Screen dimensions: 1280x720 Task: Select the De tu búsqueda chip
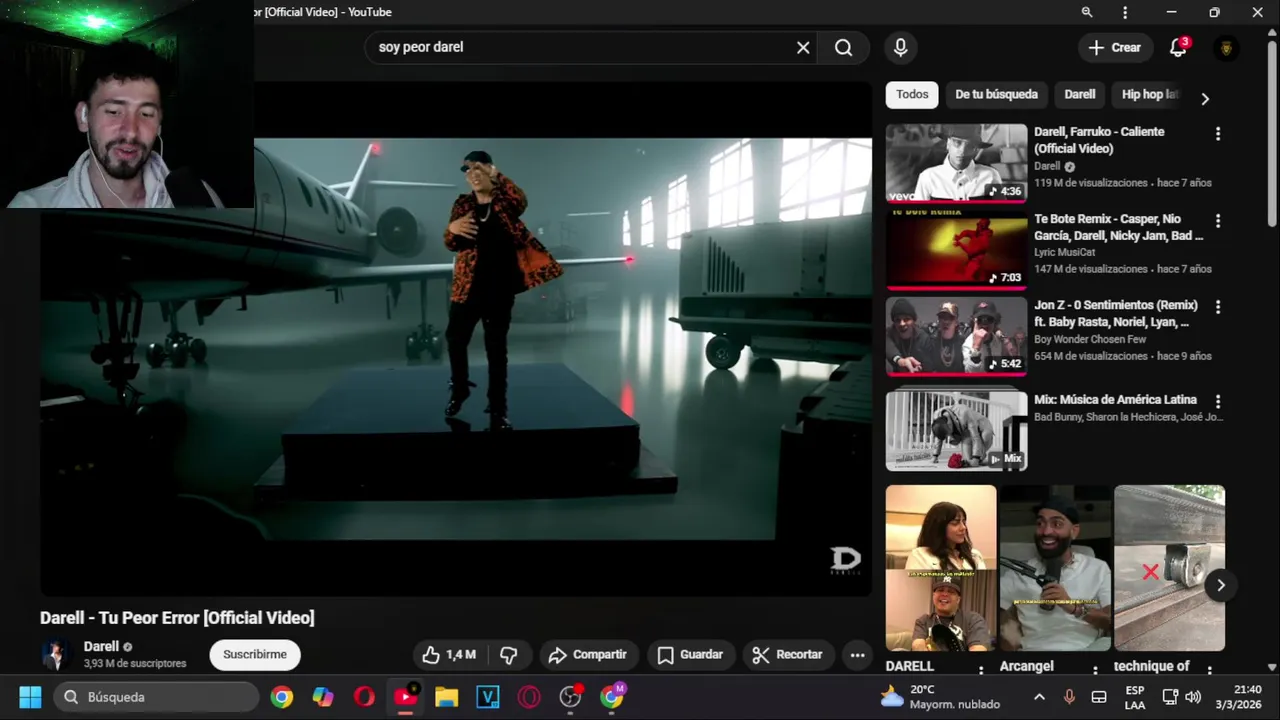click(996, 95)
